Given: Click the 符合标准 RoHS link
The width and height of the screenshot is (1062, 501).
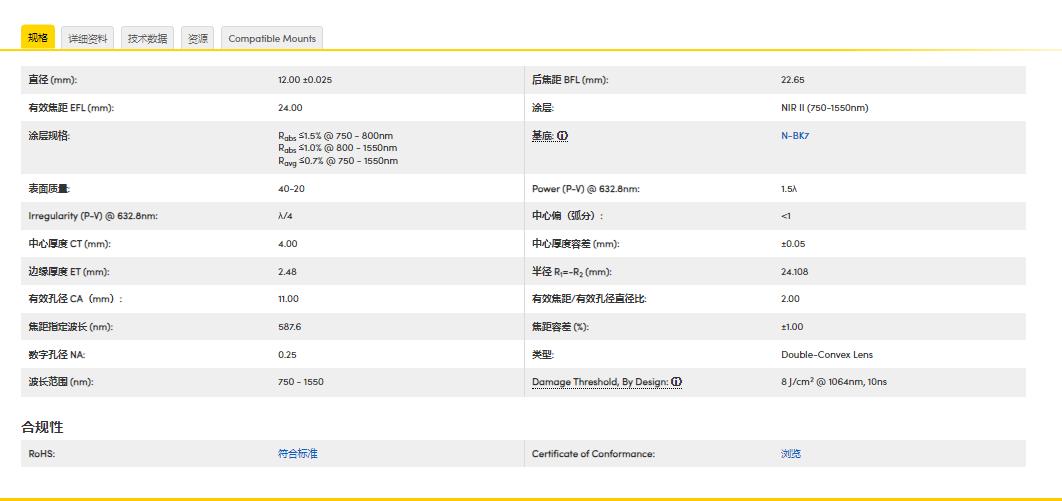Looking at the screenshot, I should [297, 454].
